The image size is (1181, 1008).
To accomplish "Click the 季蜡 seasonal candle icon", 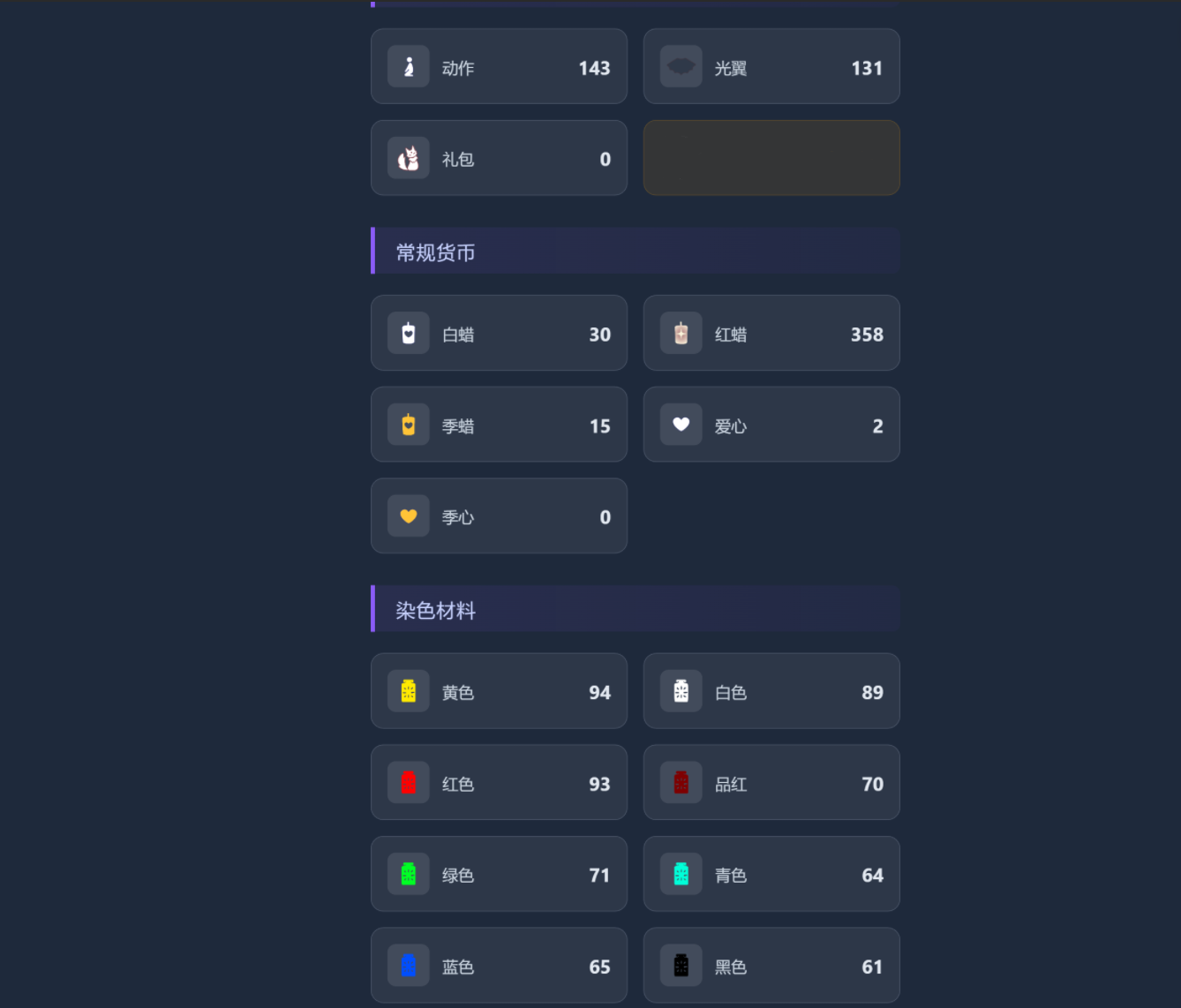I will (409, 425).
